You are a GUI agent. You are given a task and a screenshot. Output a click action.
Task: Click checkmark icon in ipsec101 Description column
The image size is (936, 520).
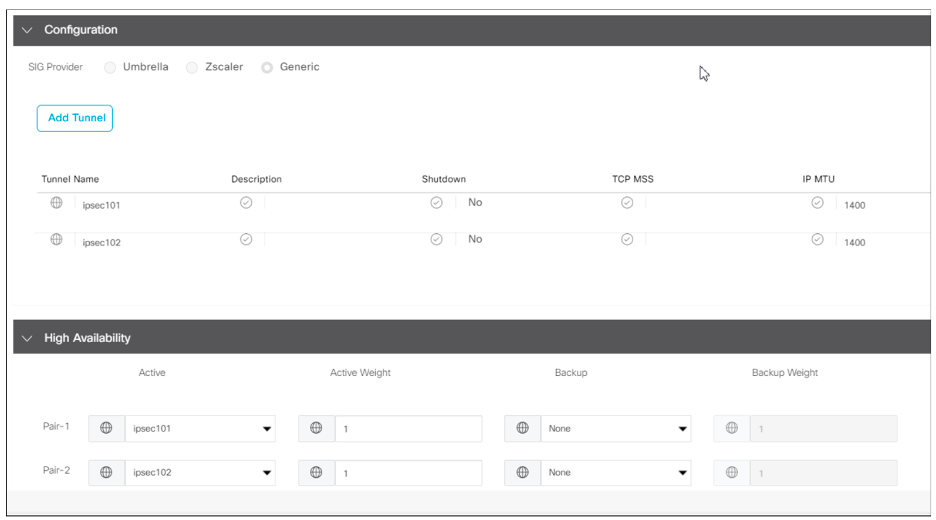[x=246, y=203]
